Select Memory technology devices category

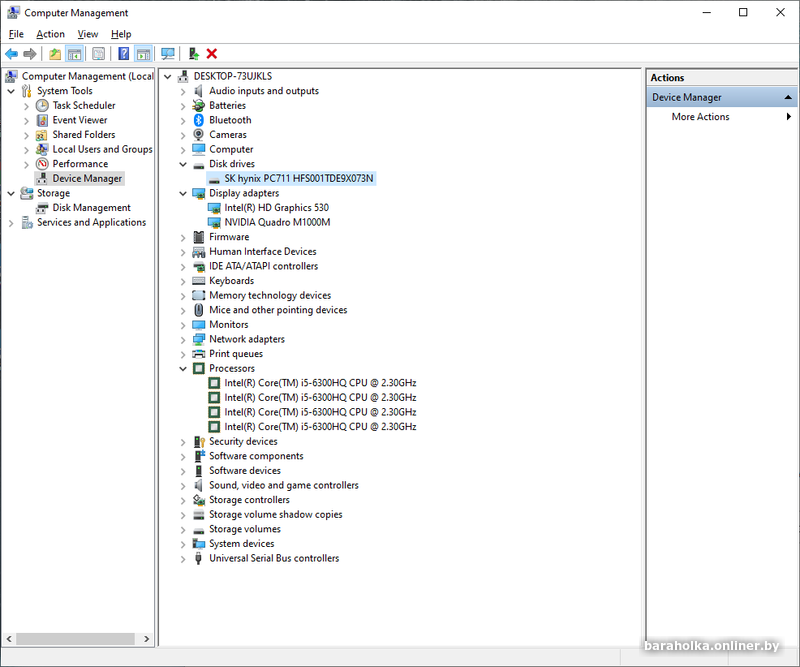click(270, 295)
